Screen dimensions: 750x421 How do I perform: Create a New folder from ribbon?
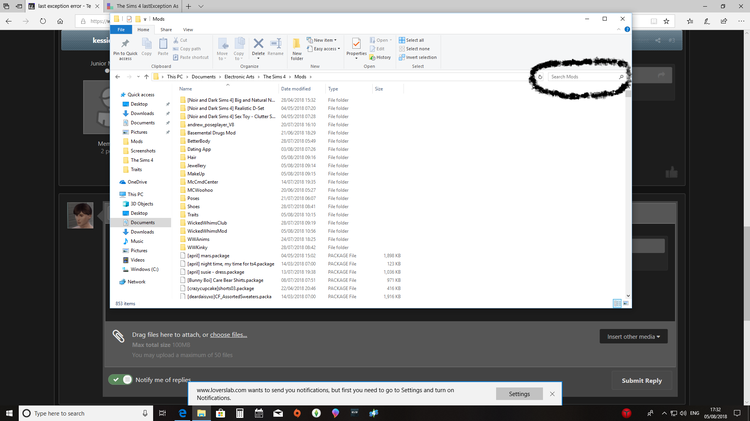(297, 49)
